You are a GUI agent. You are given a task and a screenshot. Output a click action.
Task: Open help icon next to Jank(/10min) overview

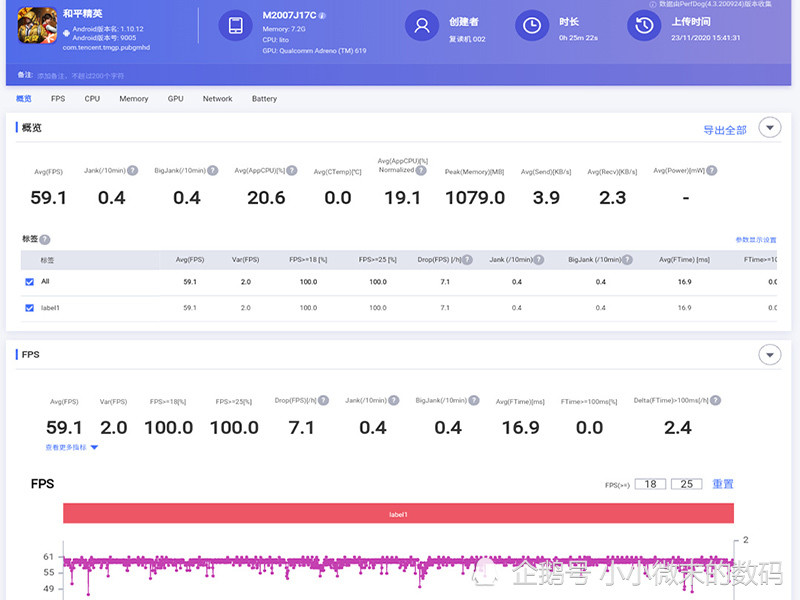(133, 170)
